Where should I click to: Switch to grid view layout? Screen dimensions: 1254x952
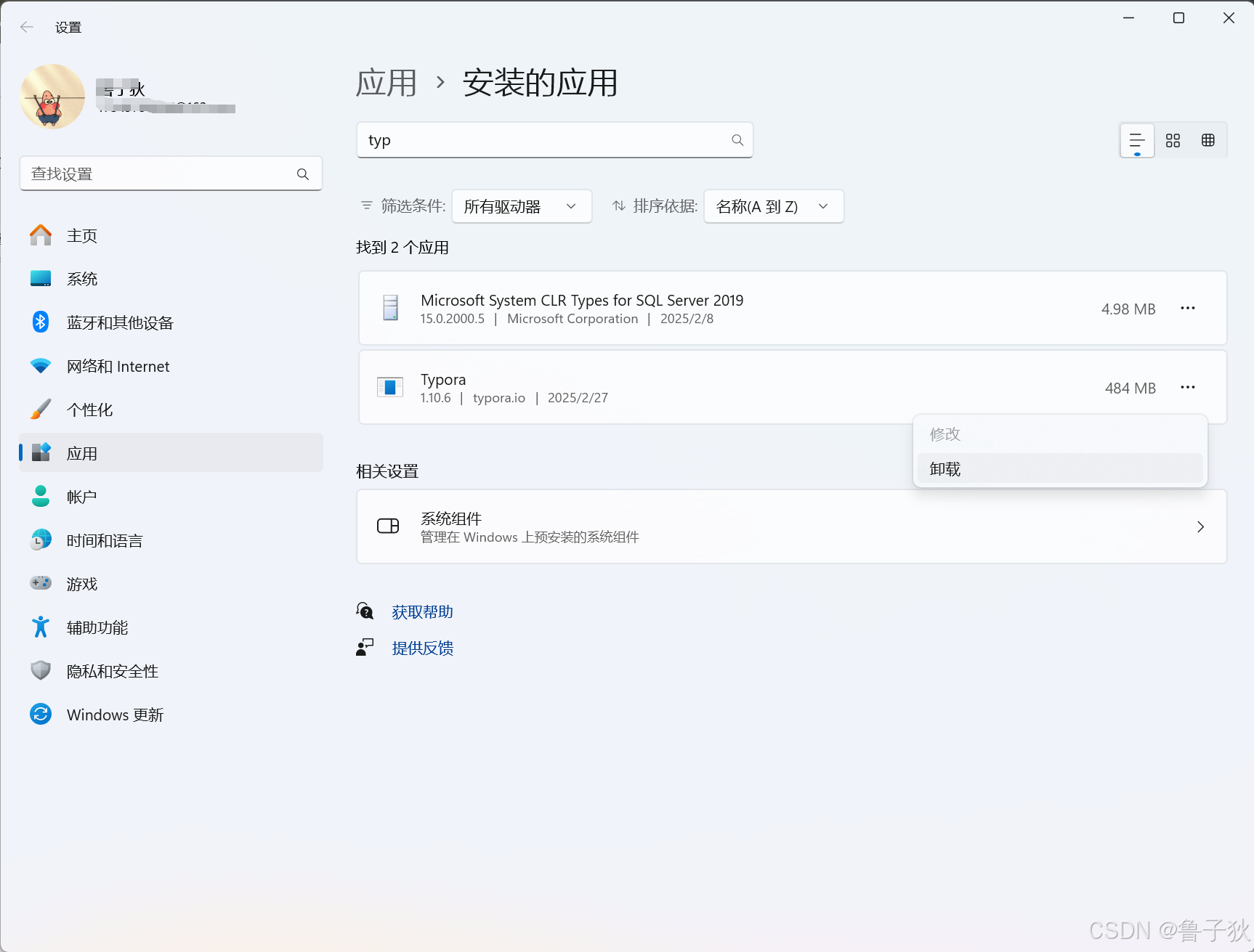tap(1173, 140)
